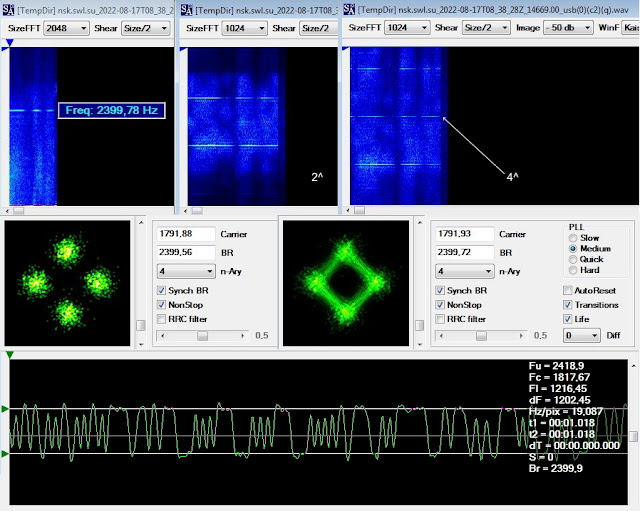Click the third window's title bar filename

(493, 10)
